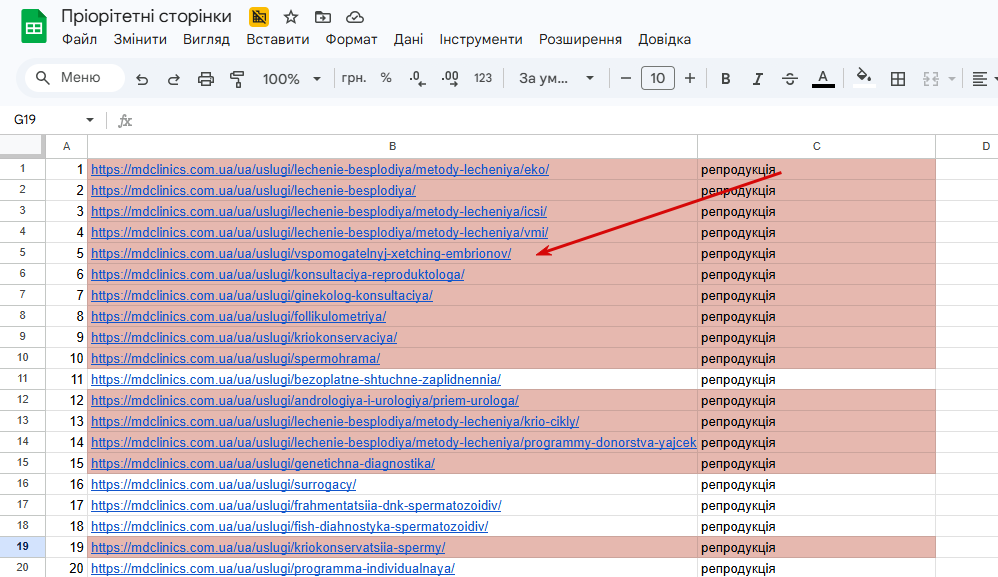This screenshot has height=577, width=998.
Task: Open the Вигляд menu
Action: 206,39
